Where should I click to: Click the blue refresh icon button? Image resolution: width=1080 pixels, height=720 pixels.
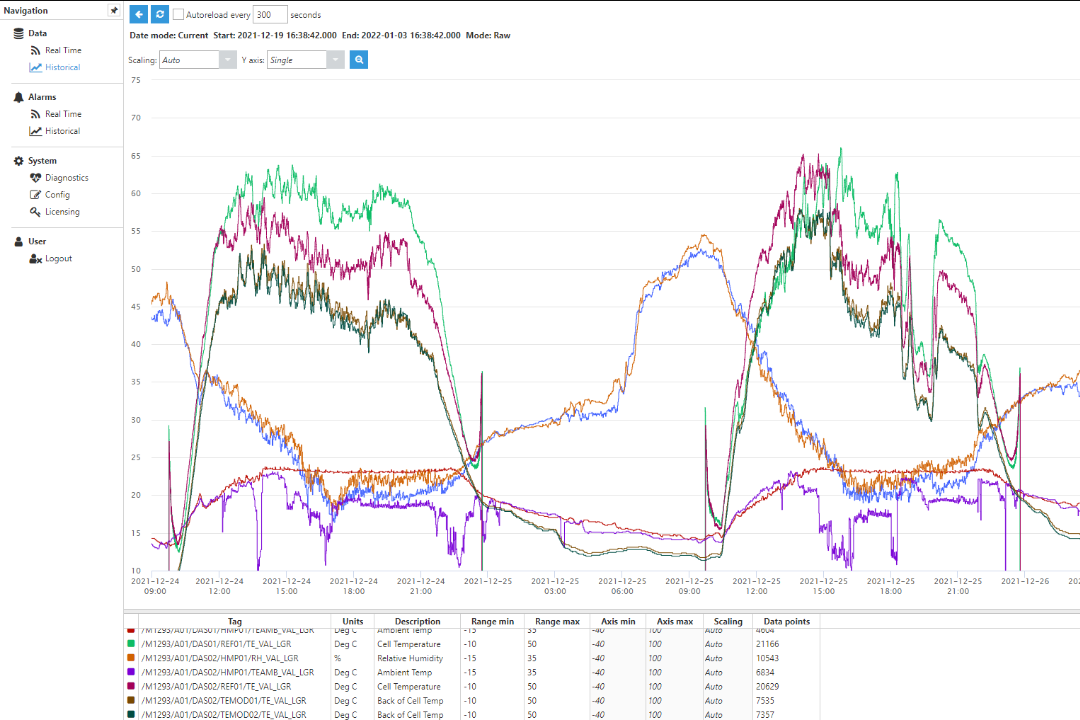pos(160,15)
